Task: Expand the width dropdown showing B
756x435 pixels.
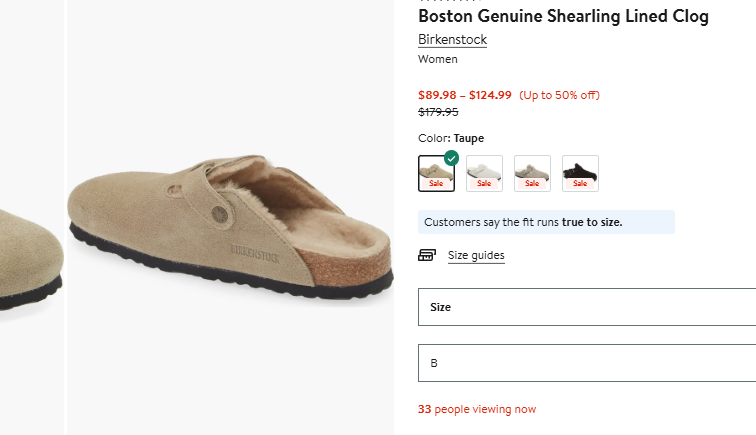Action: pyautogui.click(x=587, y=363)
